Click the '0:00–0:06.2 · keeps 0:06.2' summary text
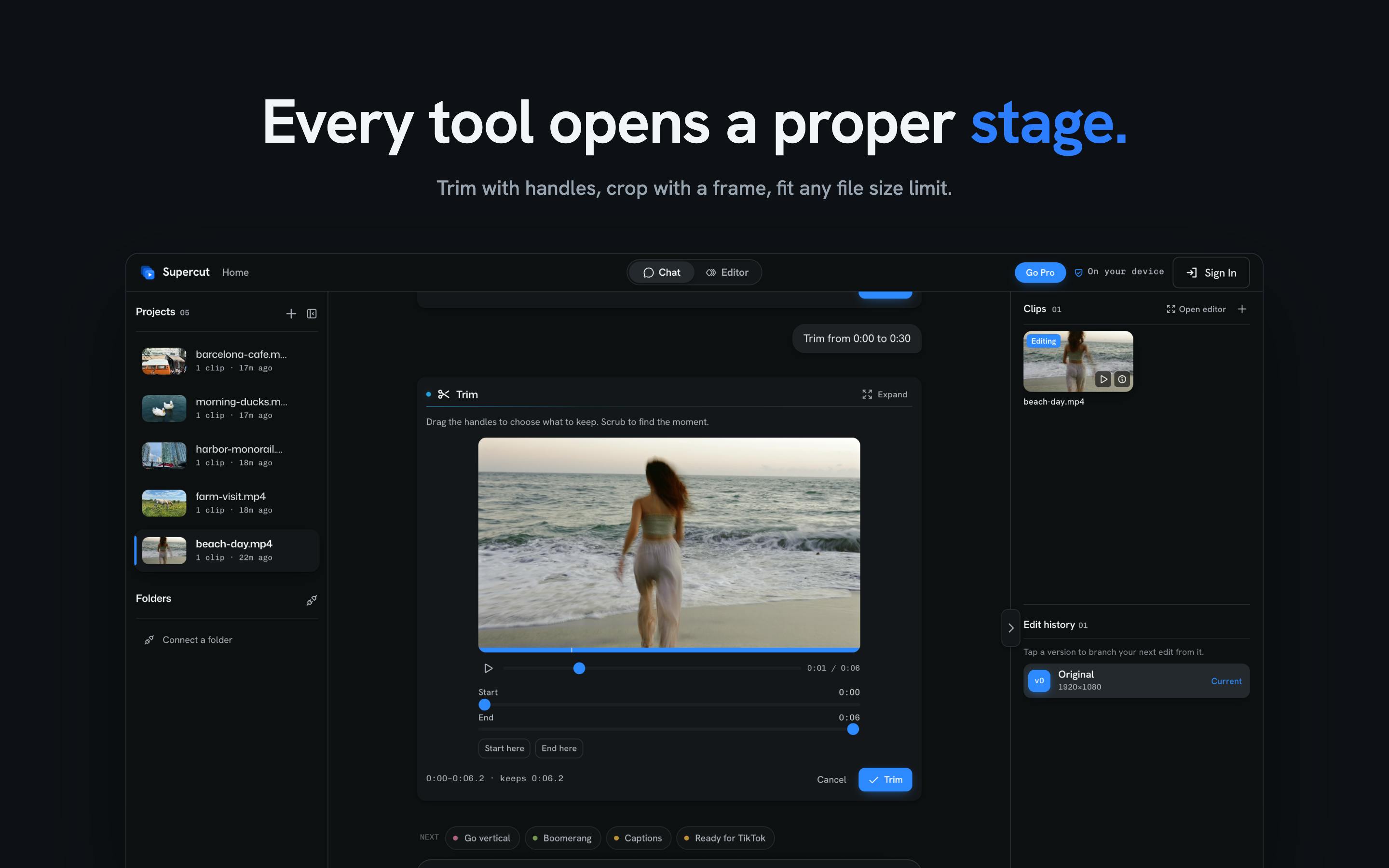This screenshot has width=1389, height=868. [x=495, y=778]
